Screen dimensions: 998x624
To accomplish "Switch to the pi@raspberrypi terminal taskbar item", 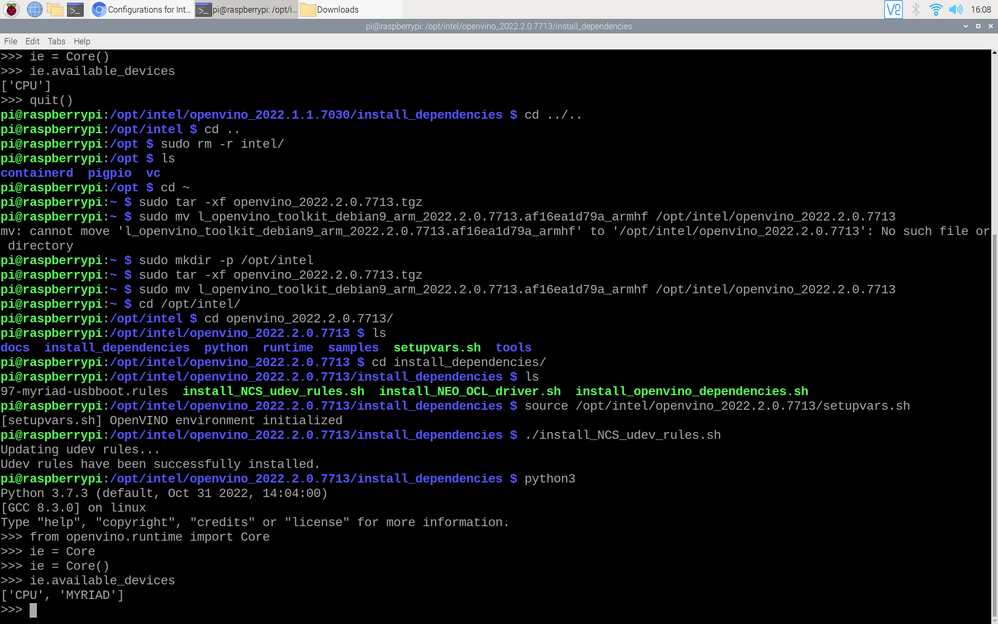I will pyautogui.click(x=246, y=9).
